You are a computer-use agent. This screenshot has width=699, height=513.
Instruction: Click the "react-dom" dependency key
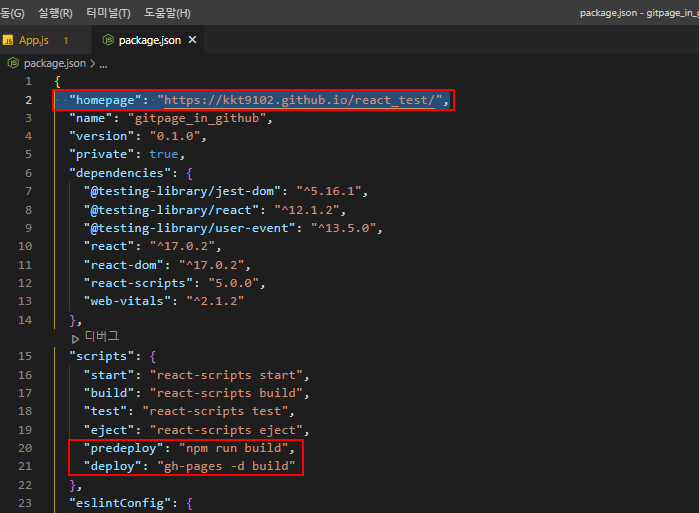(123, 265)
